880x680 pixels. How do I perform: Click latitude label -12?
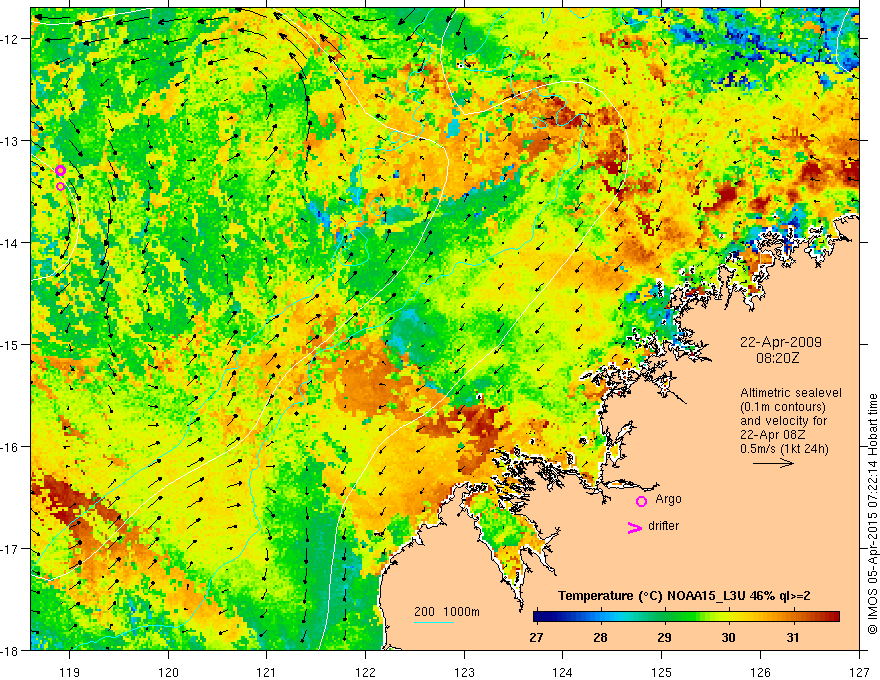coord(11,39)
